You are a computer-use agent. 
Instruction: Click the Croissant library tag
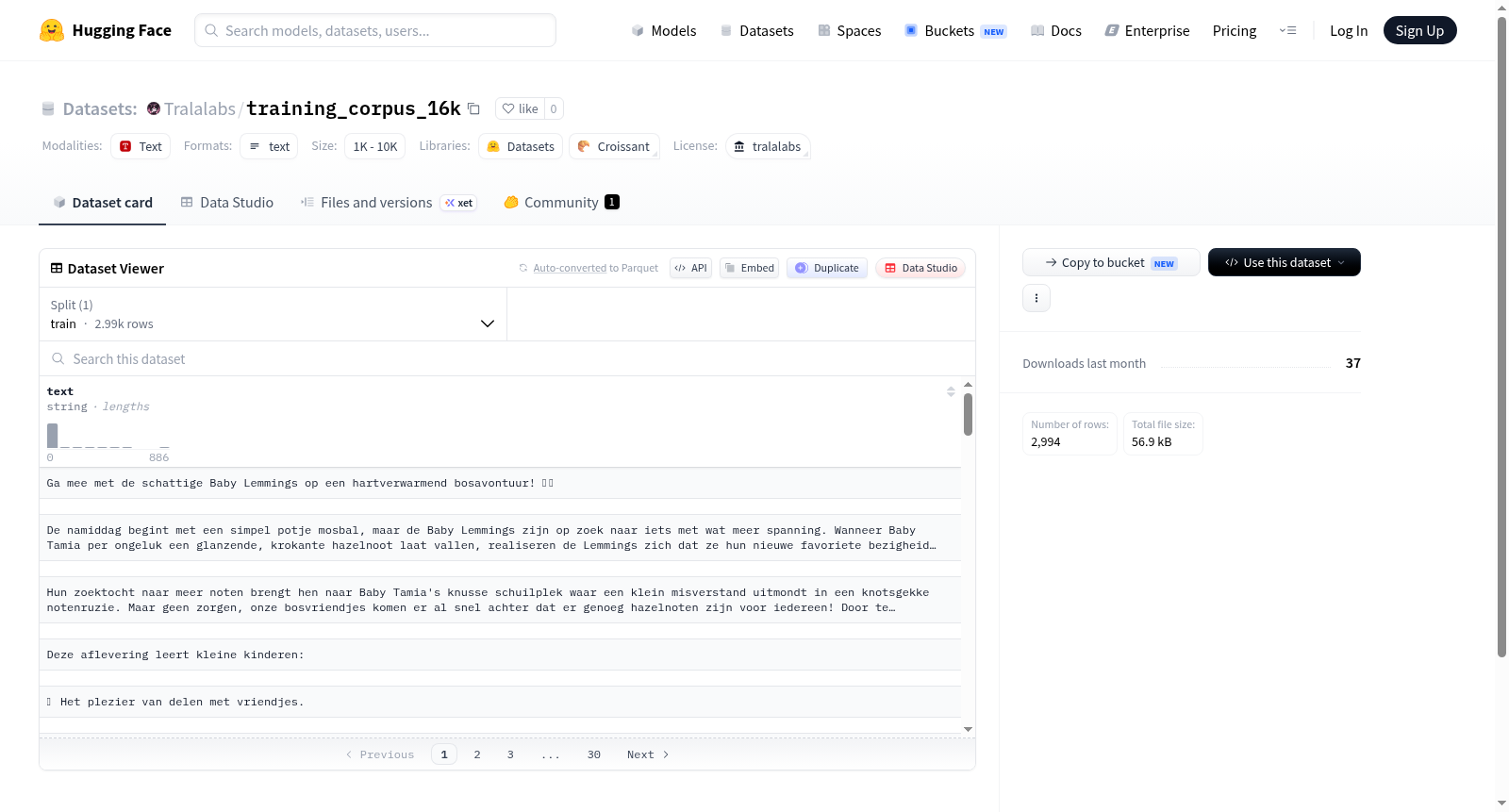[x=614, y=146]
